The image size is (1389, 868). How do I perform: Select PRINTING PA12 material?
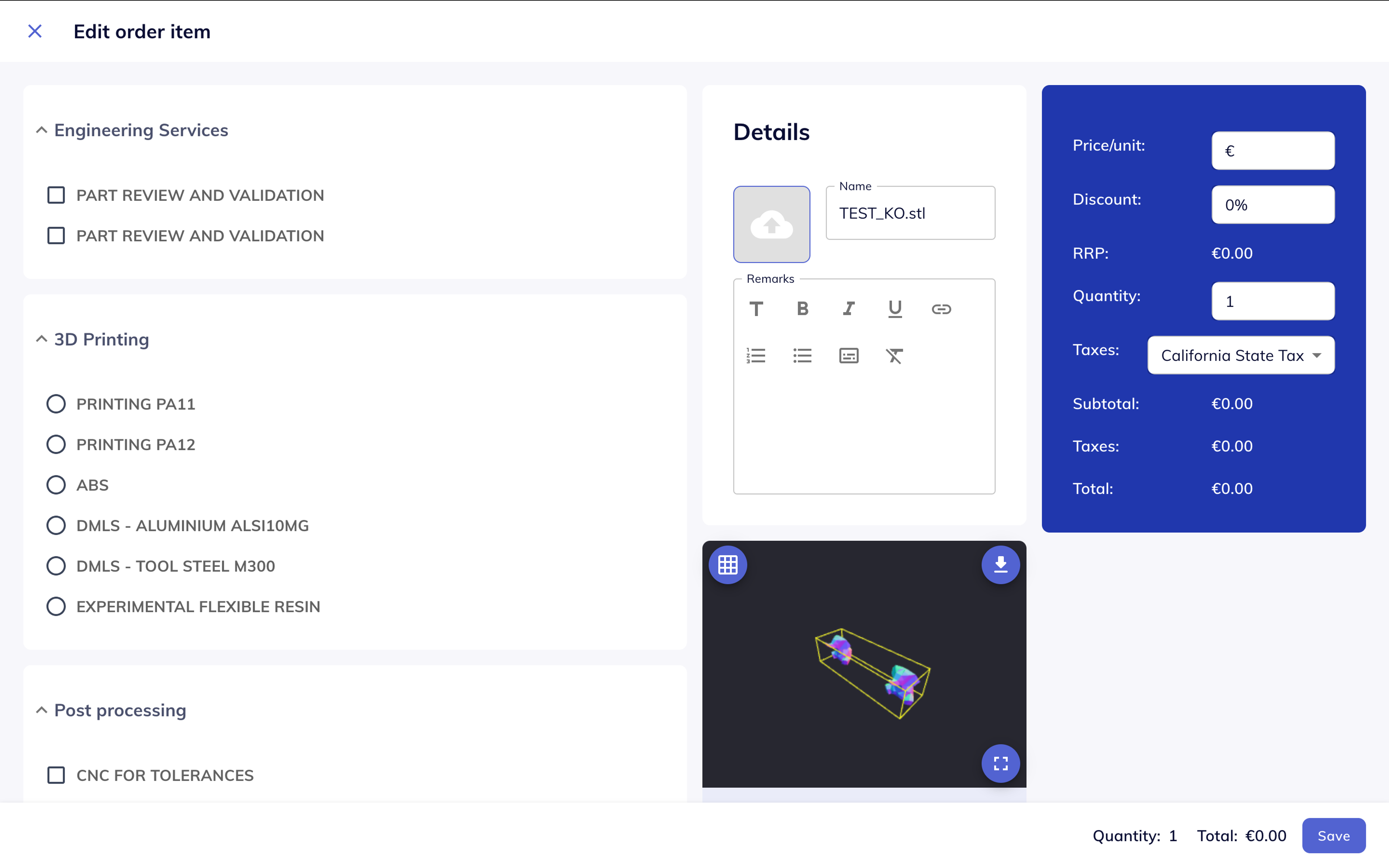click(56, 444)
